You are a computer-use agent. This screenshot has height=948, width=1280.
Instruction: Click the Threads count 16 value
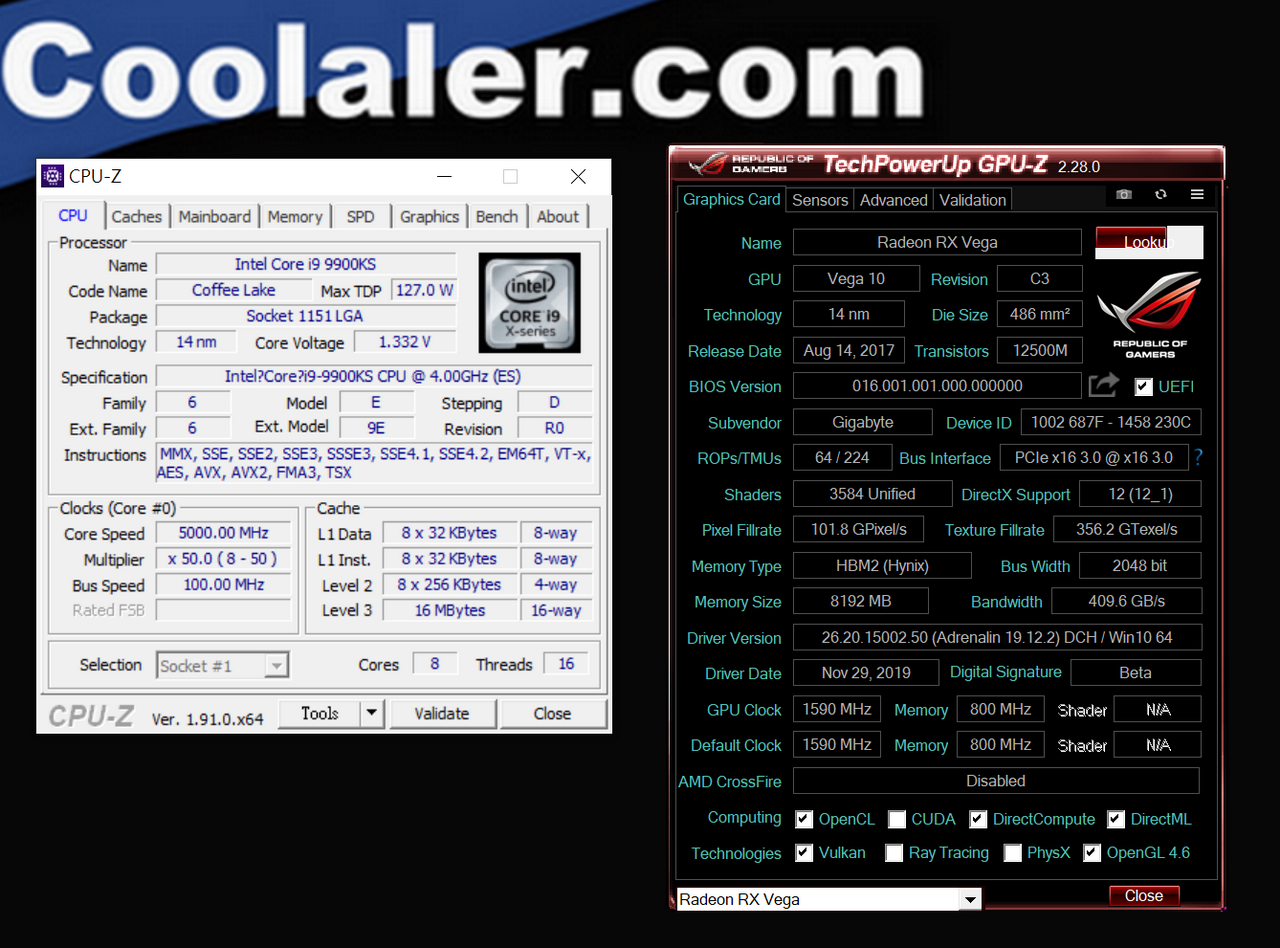(566, 664)
